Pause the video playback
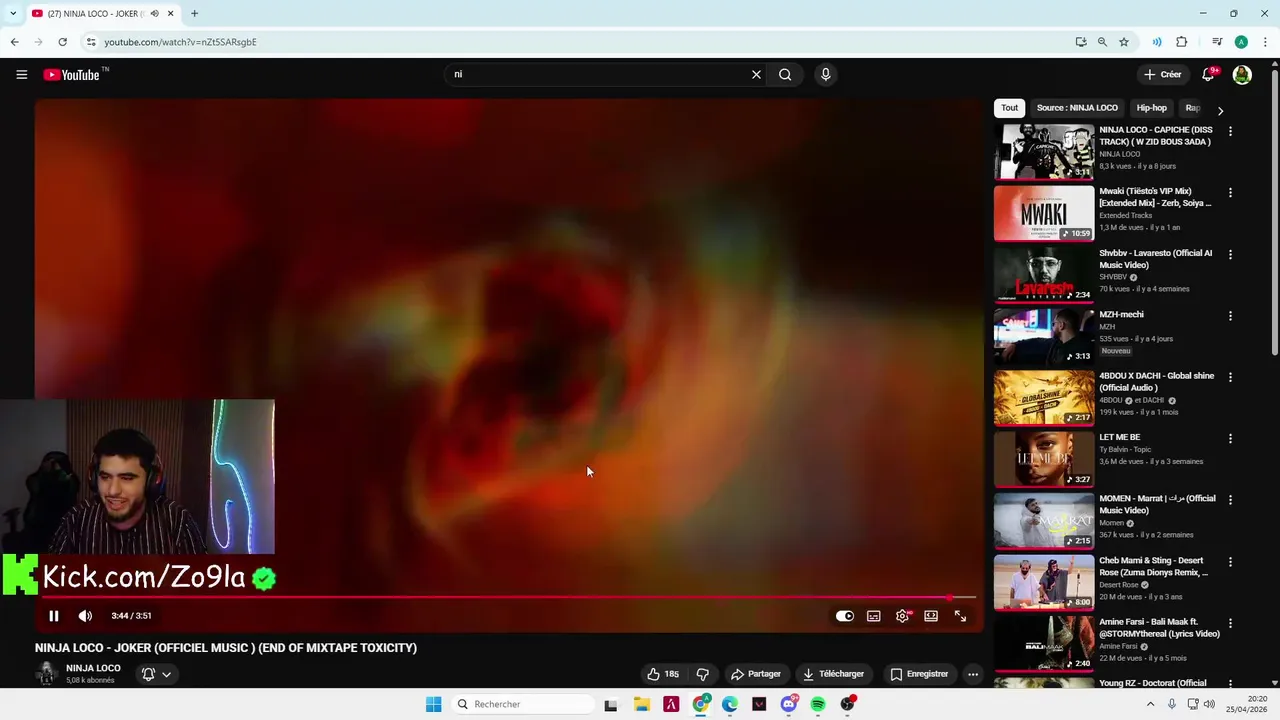The width and height of the screenshot is (1280, 720). pos(54,616)
